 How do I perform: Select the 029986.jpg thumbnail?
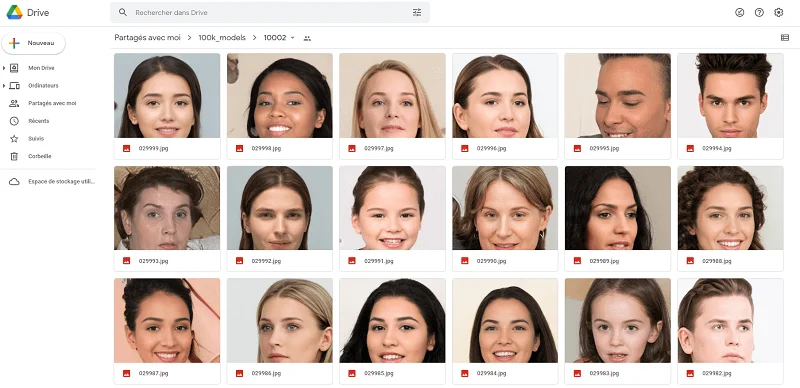click(x=280, y=321)
